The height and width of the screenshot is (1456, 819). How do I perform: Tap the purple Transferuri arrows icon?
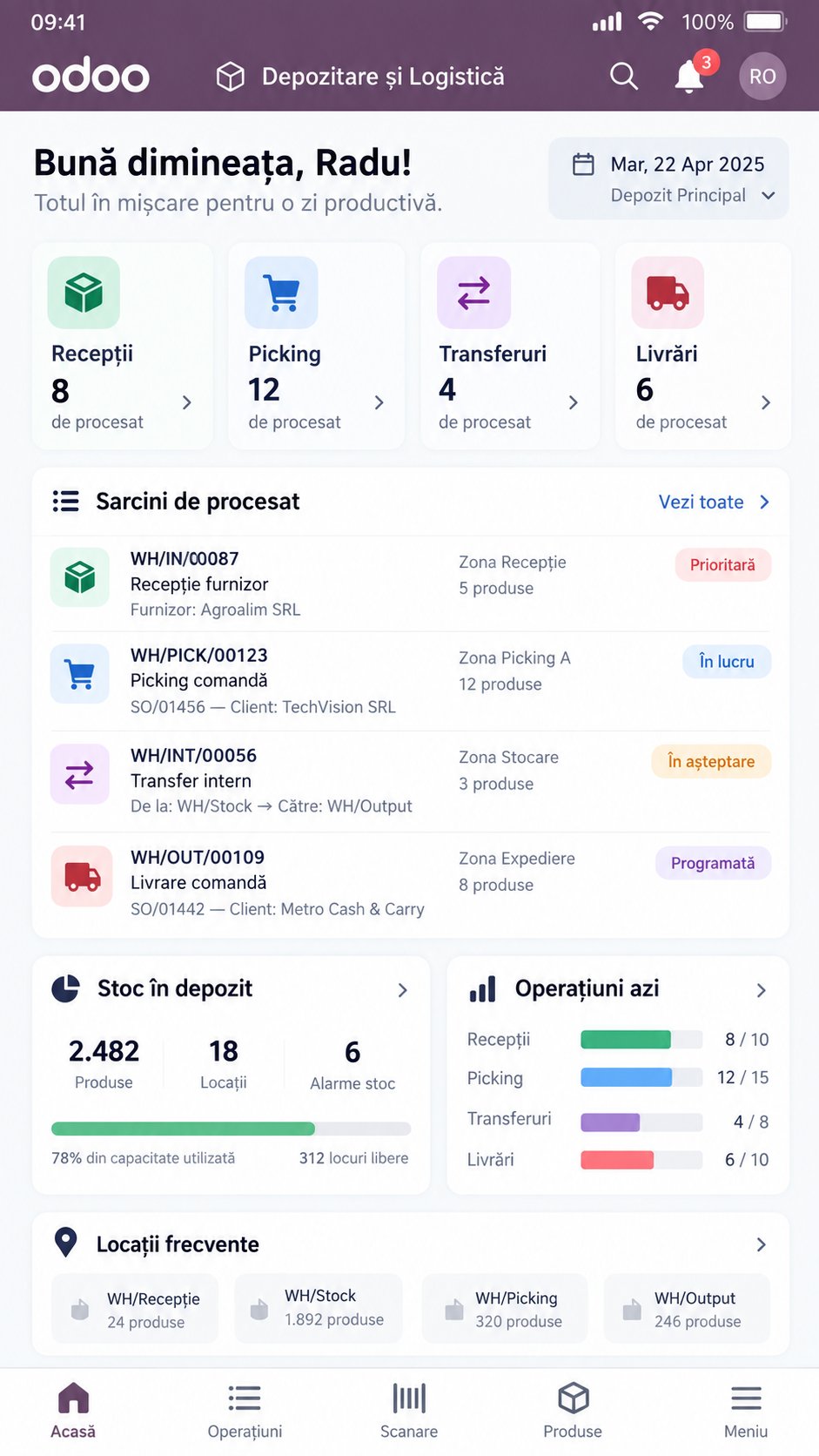click(x=473, y=293)
